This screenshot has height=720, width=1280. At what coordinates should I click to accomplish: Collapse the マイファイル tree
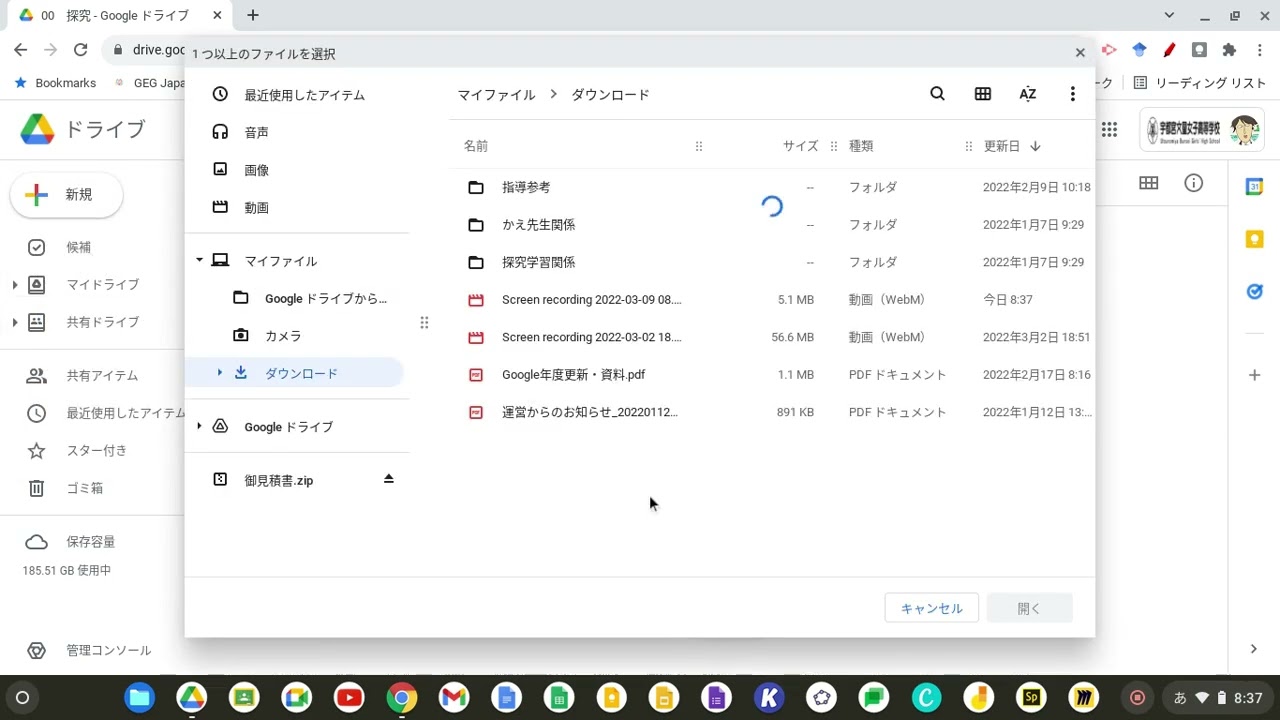point(199,260)
